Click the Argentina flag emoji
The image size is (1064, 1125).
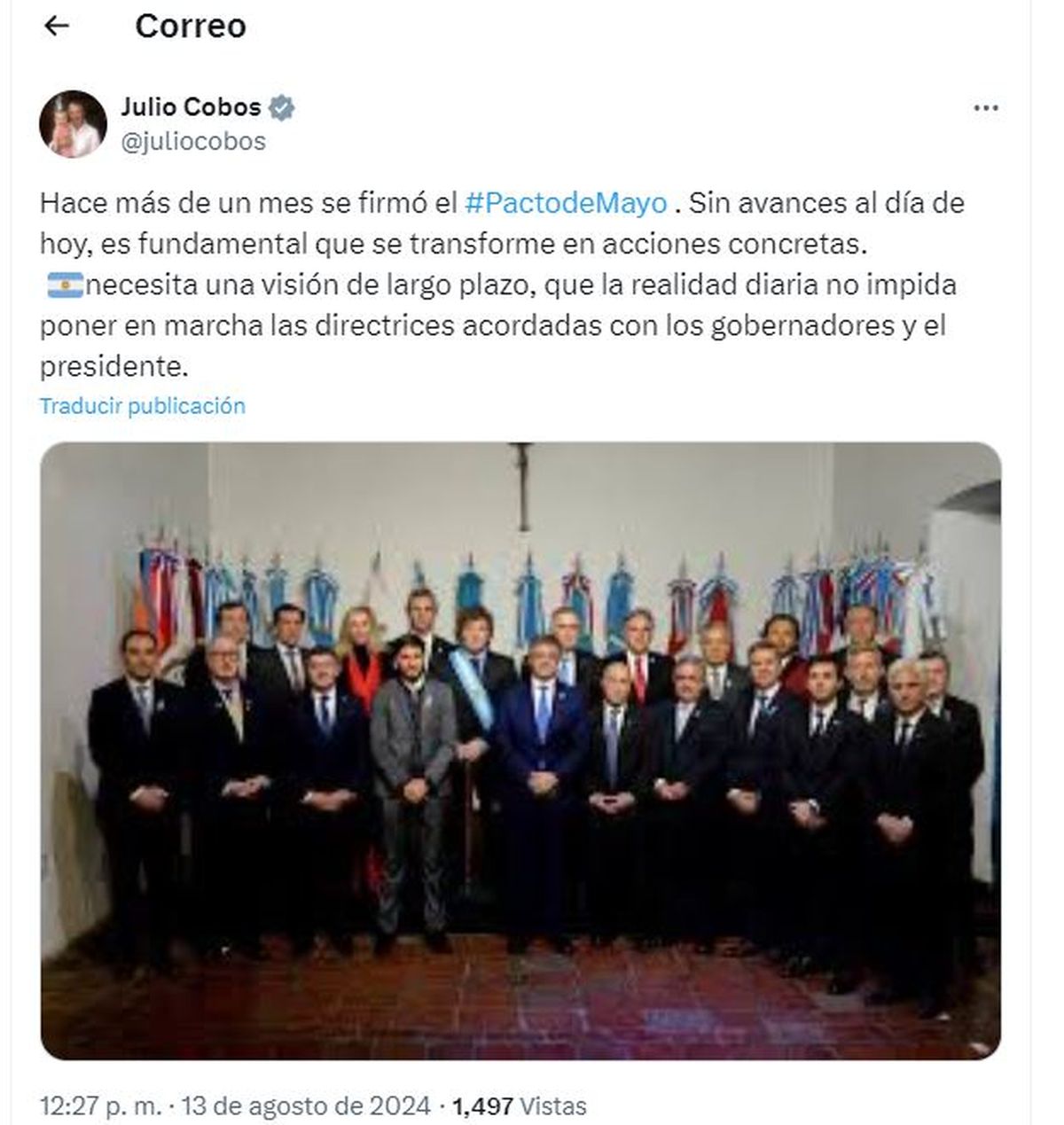pos(64,285)
